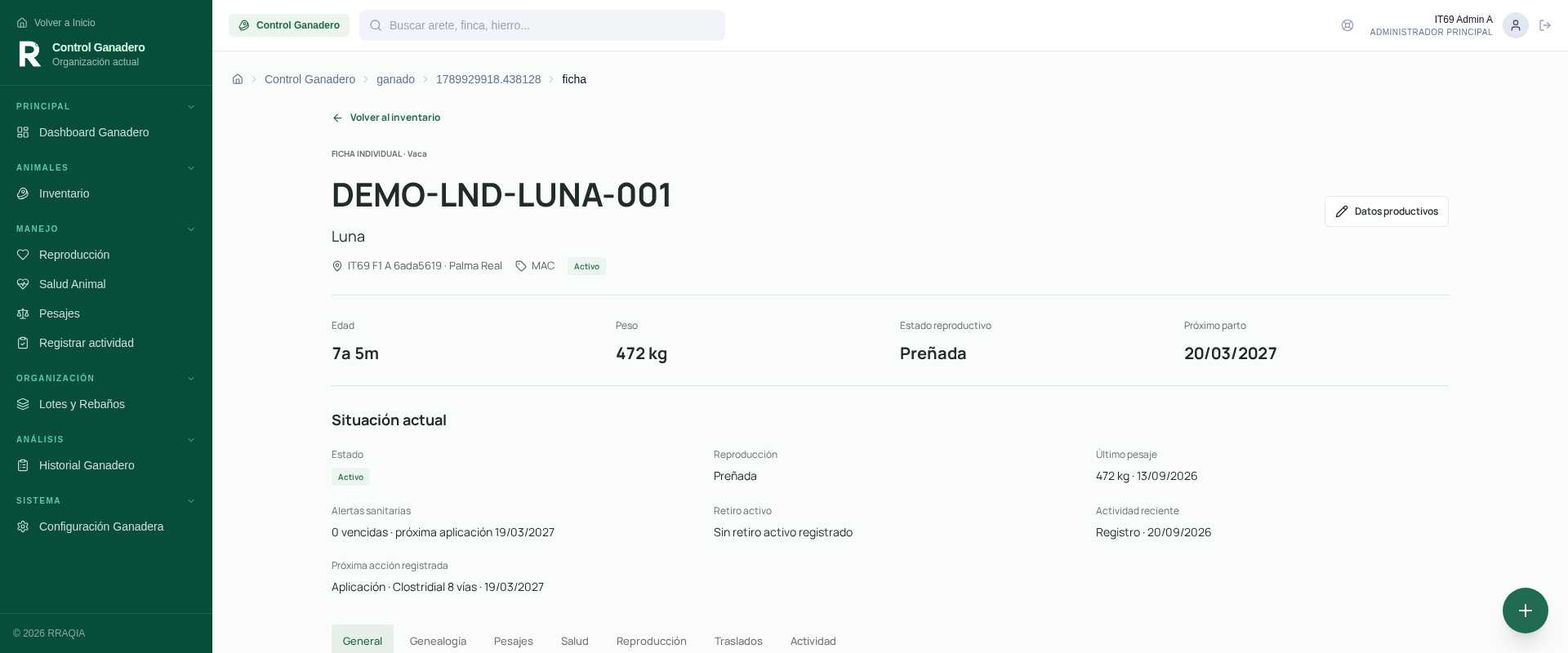Click the magnifier icon in search bar

376,26
